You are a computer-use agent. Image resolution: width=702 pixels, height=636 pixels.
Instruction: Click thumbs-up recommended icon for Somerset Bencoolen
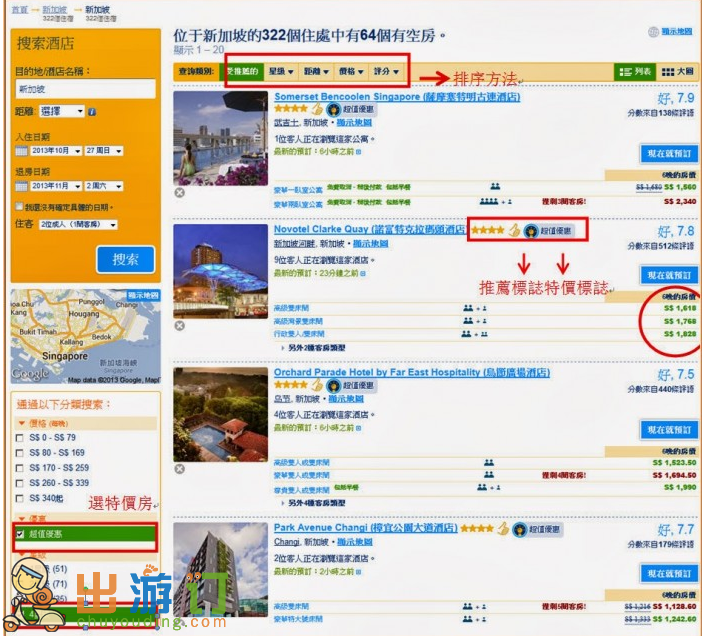point(317,109)
